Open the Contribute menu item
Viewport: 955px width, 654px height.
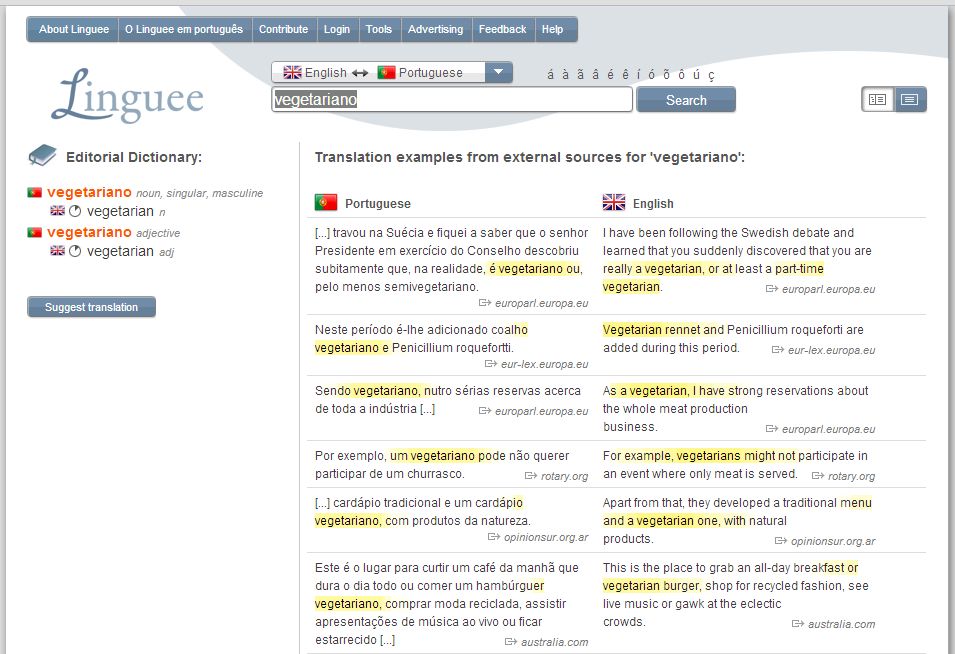tap(283, 29)
